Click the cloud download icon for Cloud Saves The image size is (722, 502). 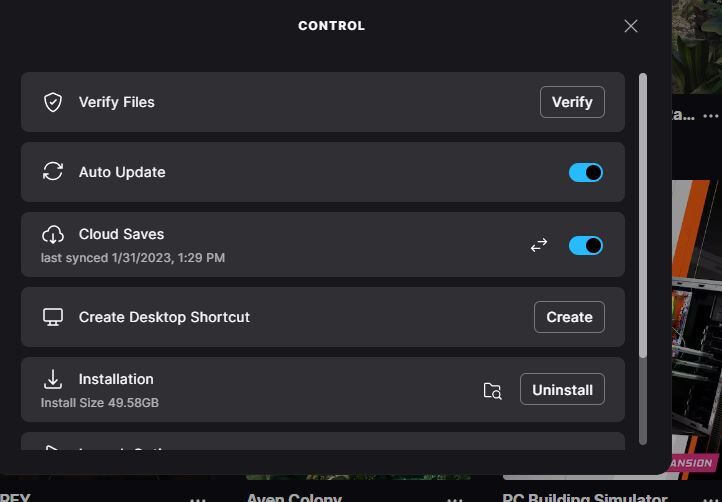tap(53, 234)
